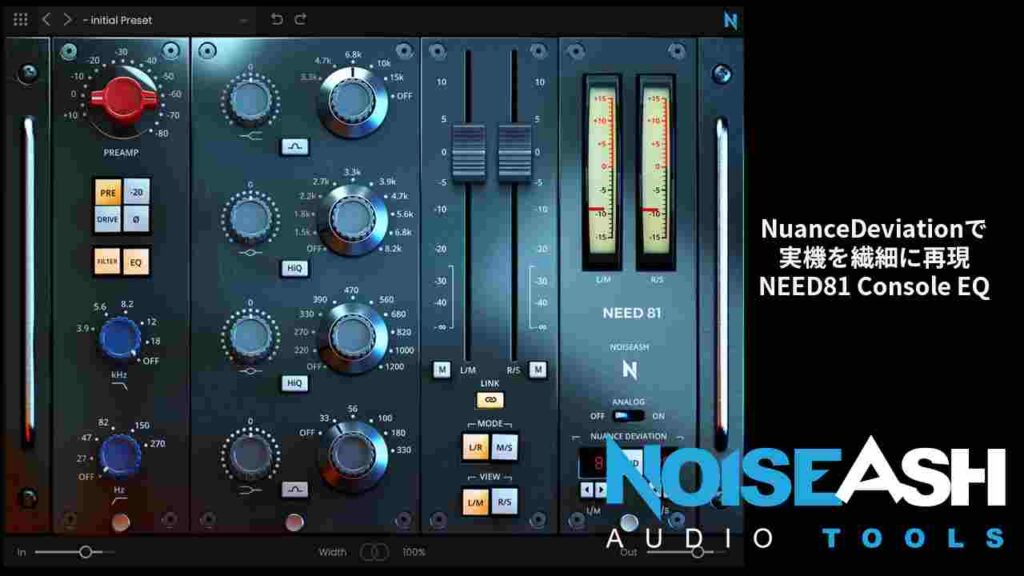Click the high-frequency bell shape icon
Image resolution: width=1024 pixels, height=576 pixels.
tap(293, 146)
